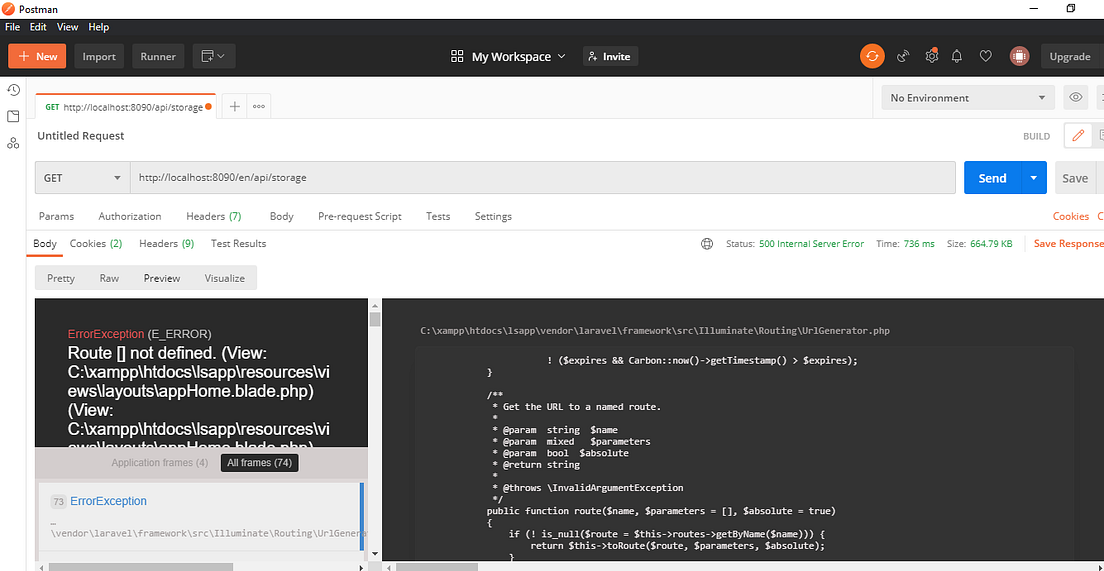Click the left pane scrollbar up arrow

375,304
